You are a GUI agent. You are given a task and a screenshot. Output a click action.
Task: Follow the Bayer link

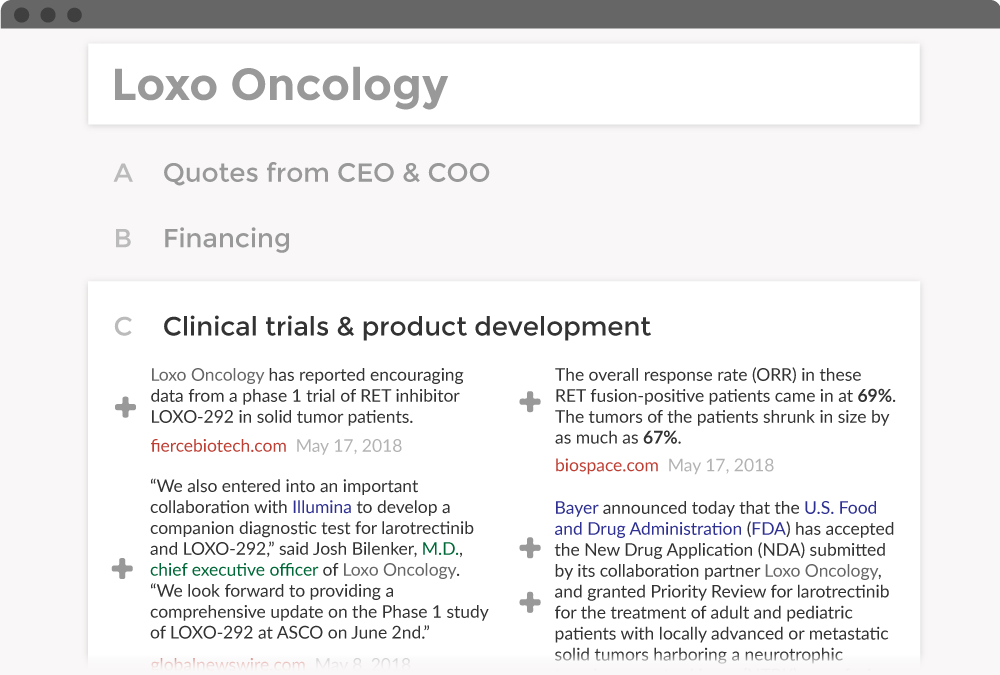tap(576, 508)
